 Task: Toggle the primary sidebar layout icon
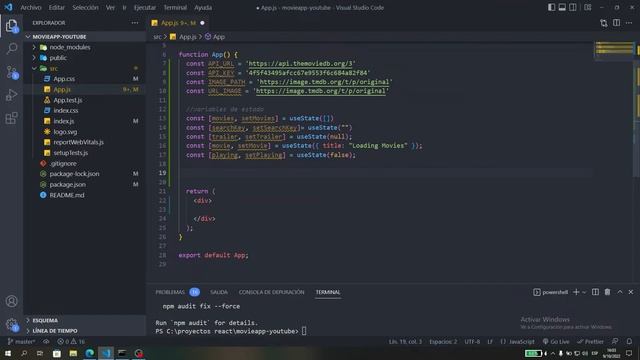[x=551, y=7]
